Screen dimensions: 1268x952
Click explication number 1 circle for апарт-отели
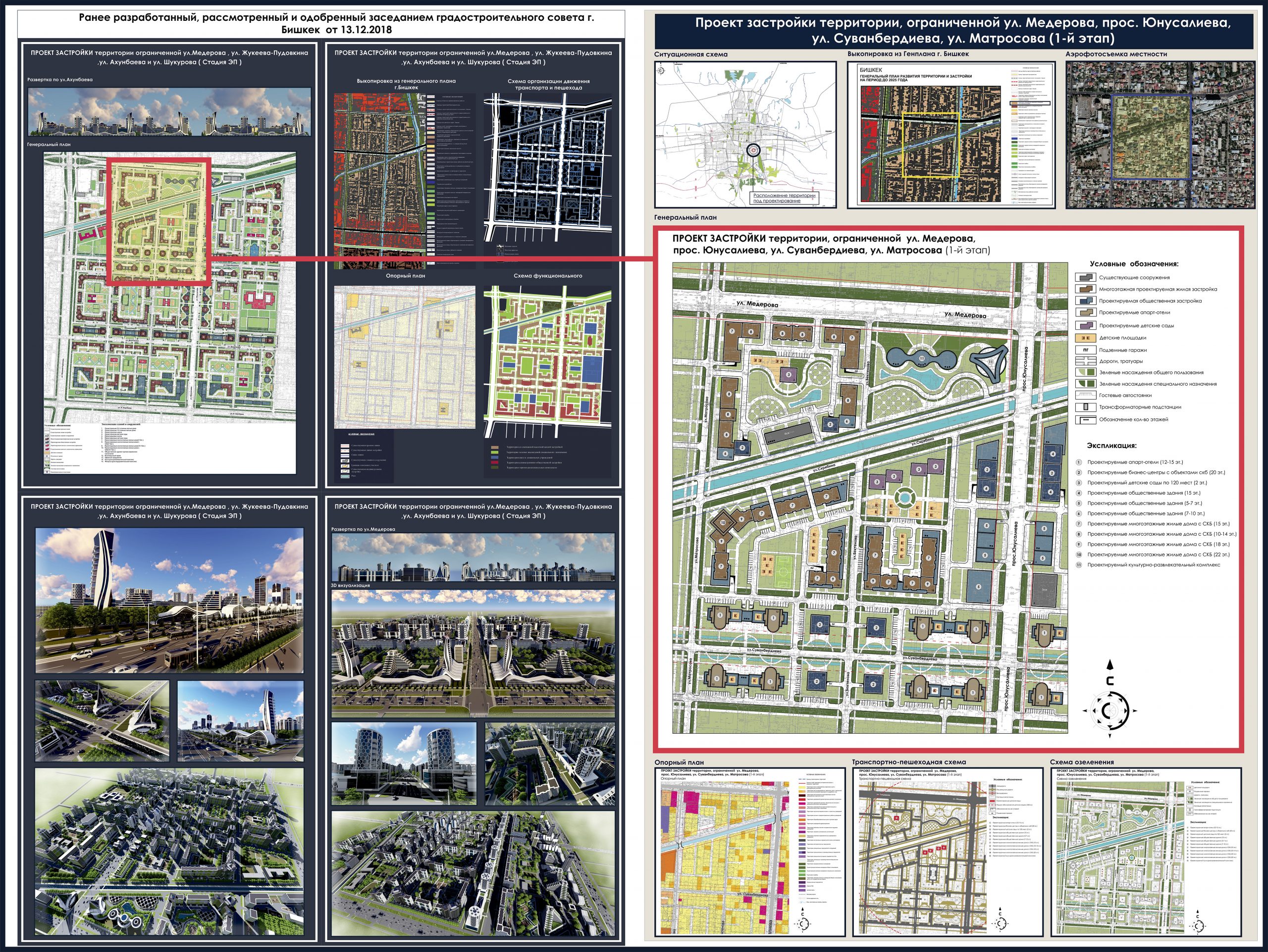click(1078, 462)
